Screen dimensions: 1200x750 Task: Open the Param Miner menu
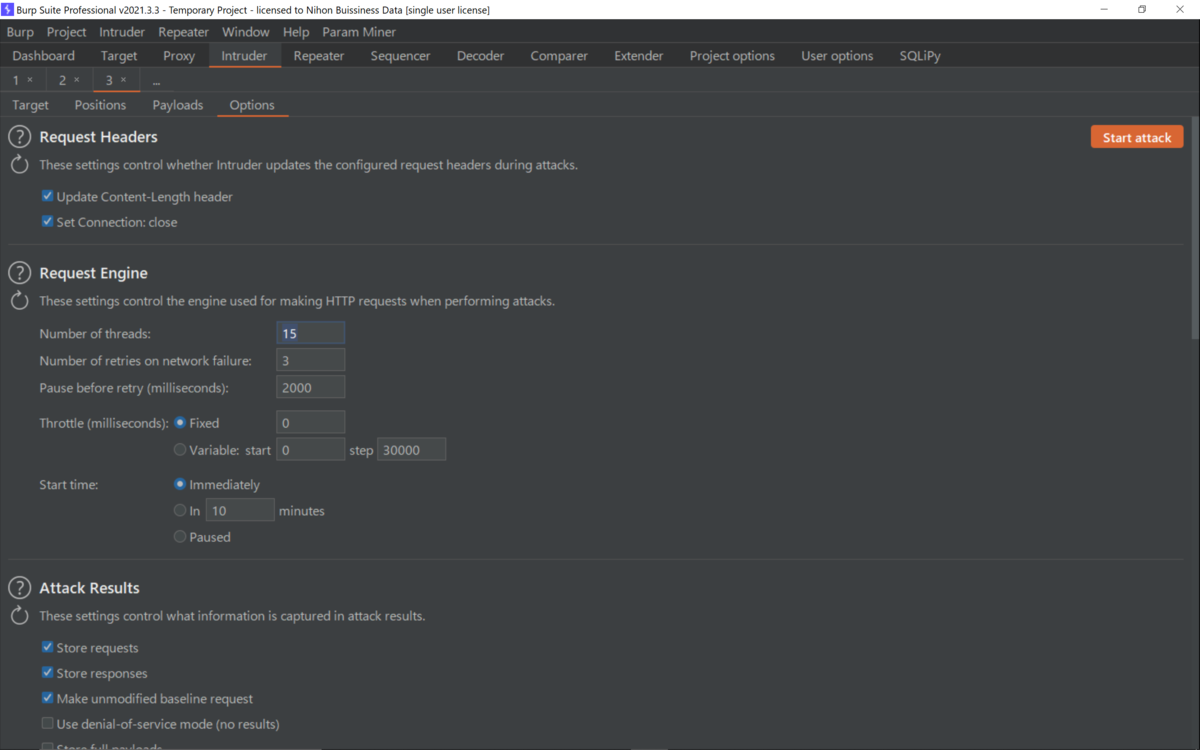(359, 32)
